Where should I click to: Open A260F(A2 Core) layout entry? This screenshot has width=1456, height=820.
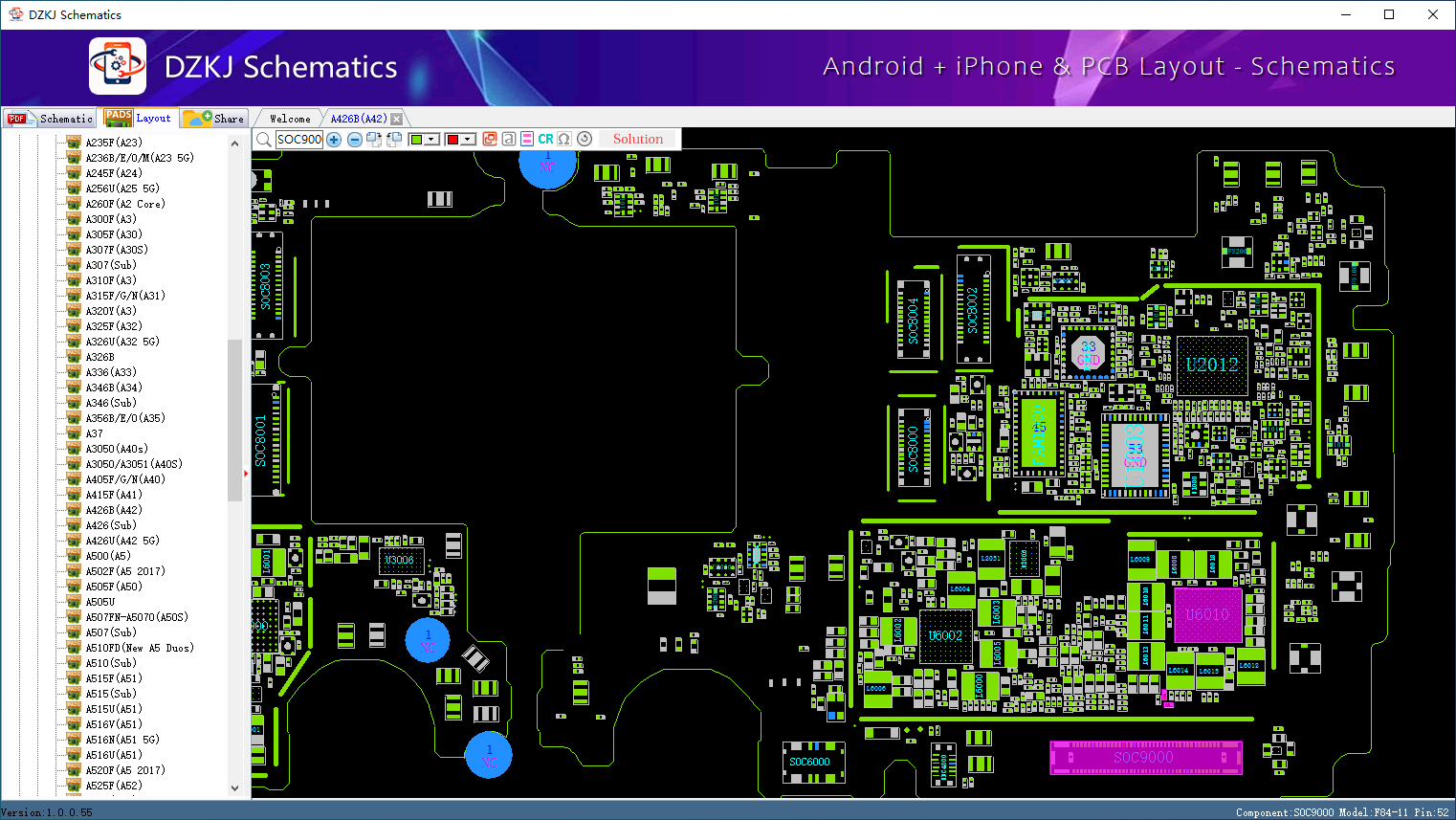(125, 204)
